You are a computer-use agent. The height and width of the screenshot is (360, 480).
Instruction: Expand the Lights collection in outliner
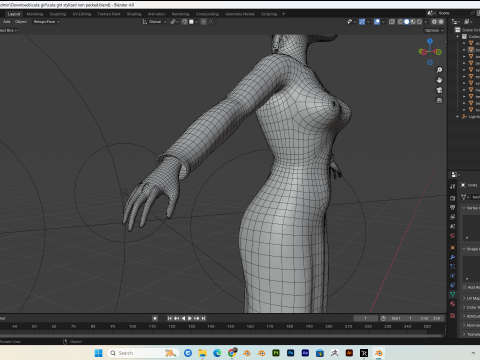pos(458,117)
